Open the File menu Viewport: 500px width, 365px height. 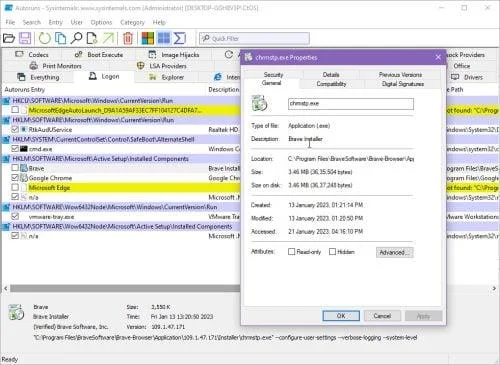coord(10,22)
